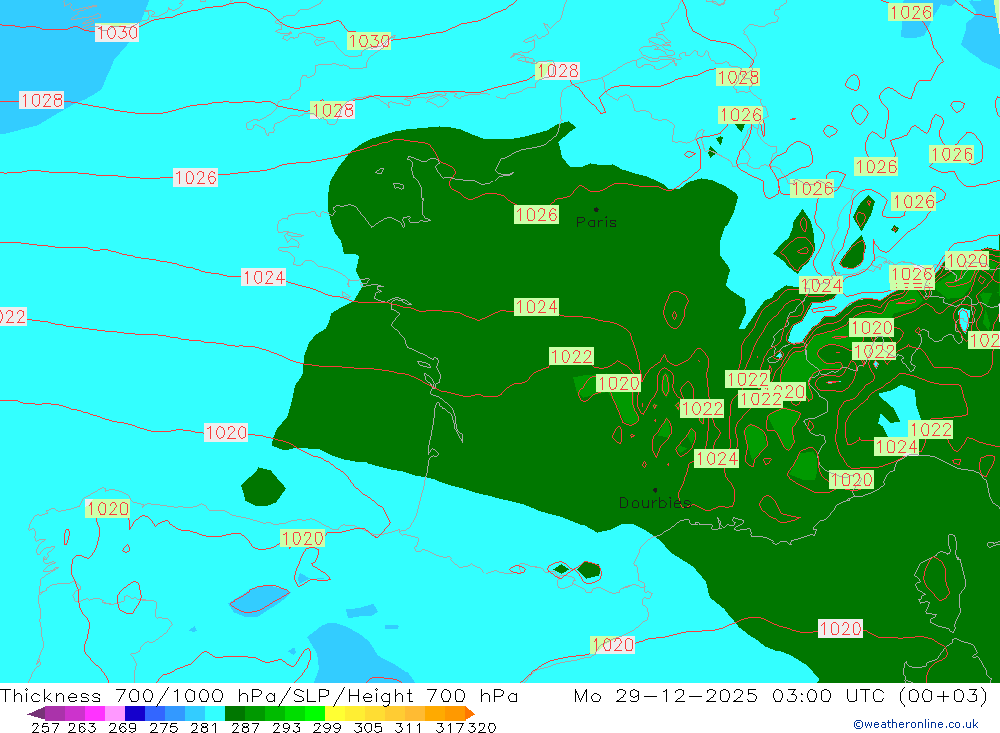Pick the cyan legend swatch before 287
Viewport: 1000px width, 733px height.
[215, 713]
